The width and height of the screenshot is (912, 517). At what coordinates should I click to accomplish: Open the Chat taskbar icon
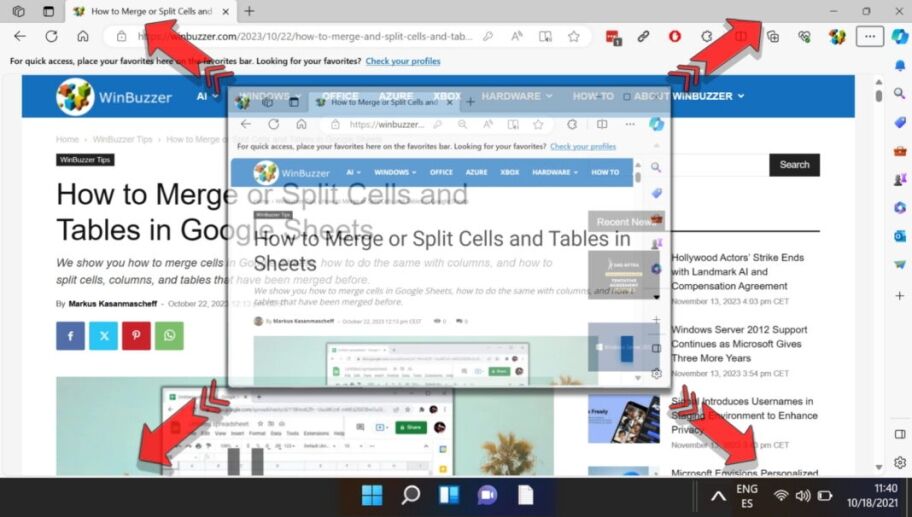pos(487,495)
